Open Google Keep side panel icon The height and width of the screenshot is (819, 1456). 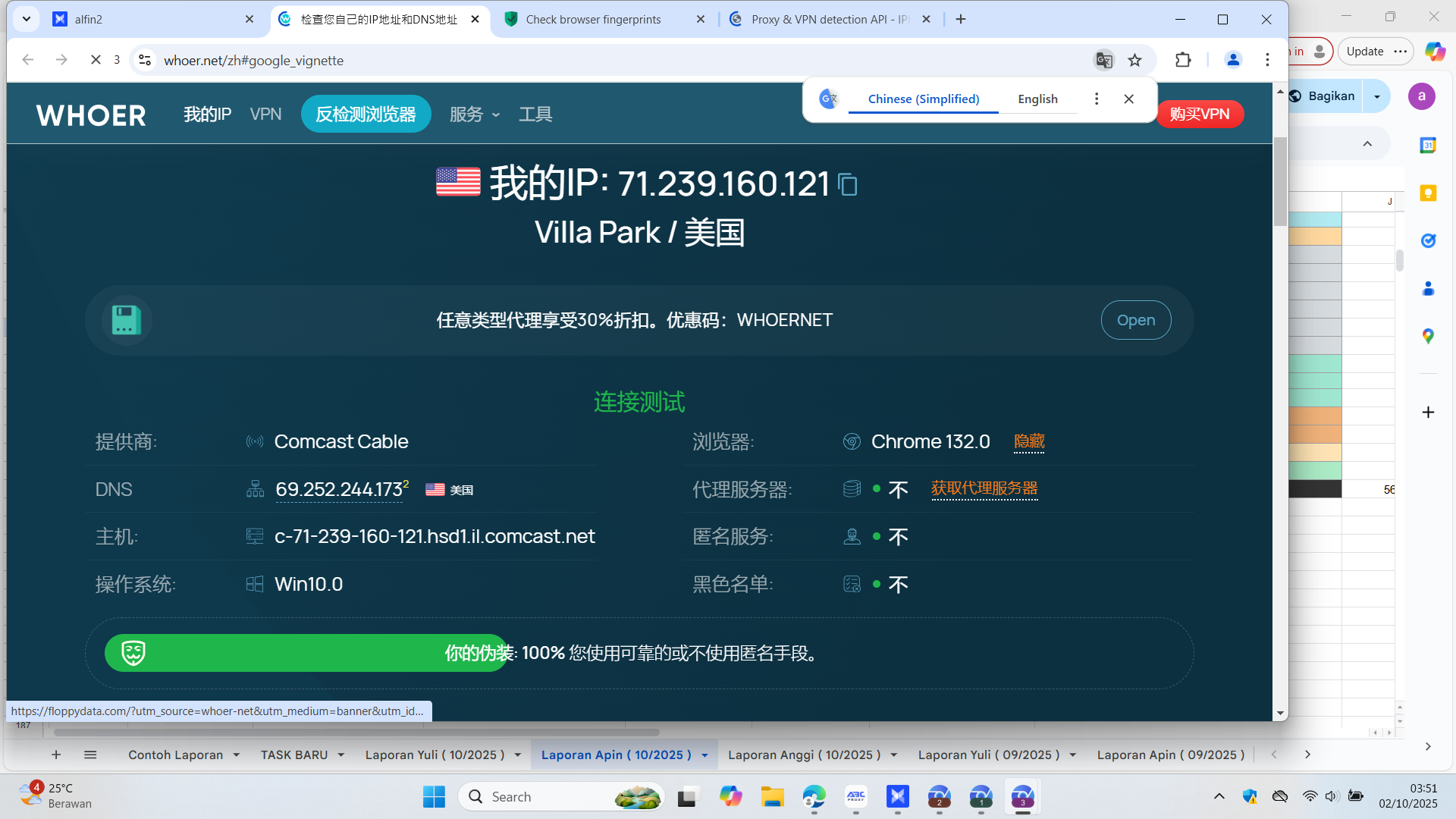point(1428,193)
